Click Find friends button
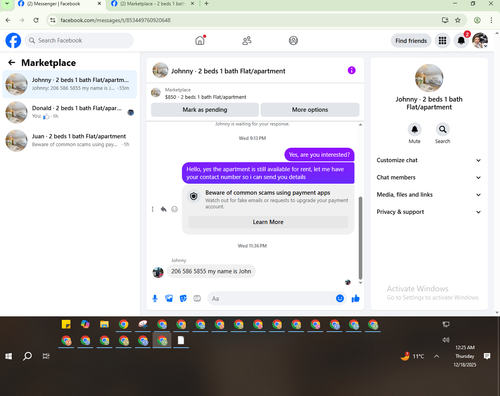500x396 pixels. click(411, 41)
